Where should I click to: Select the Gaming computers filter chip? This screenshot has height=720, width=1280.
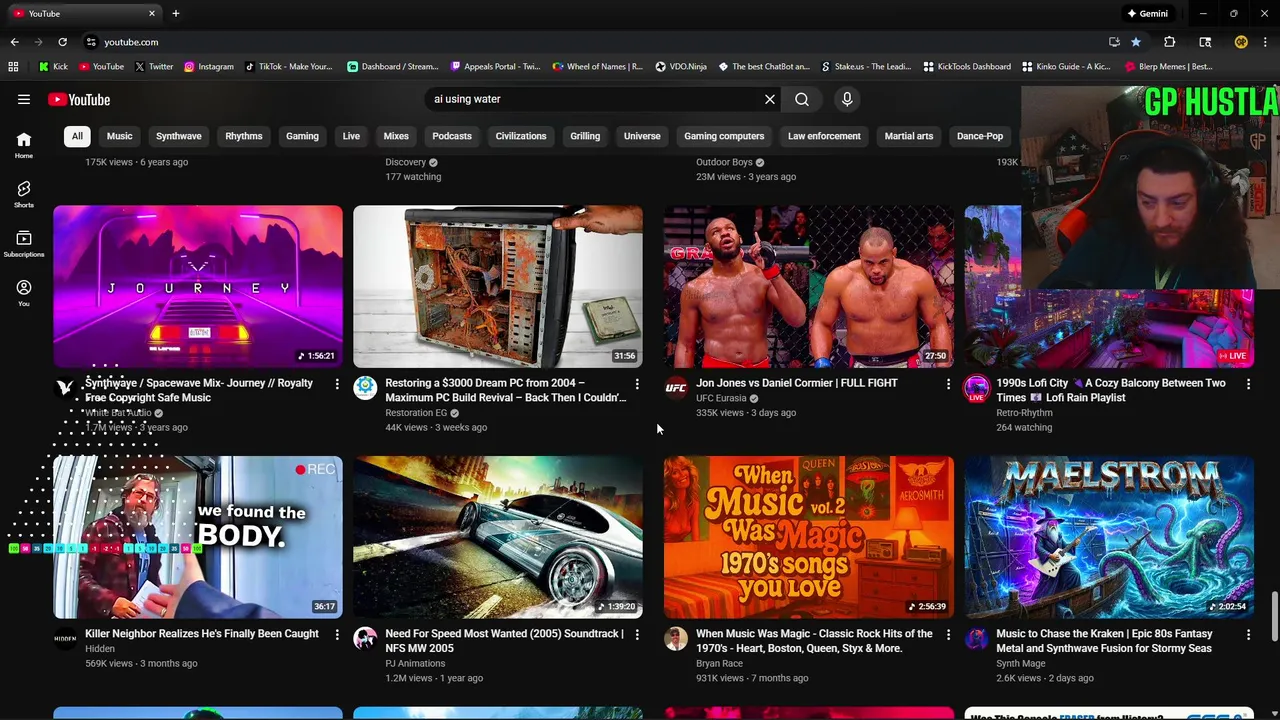[x=724, y=136]
